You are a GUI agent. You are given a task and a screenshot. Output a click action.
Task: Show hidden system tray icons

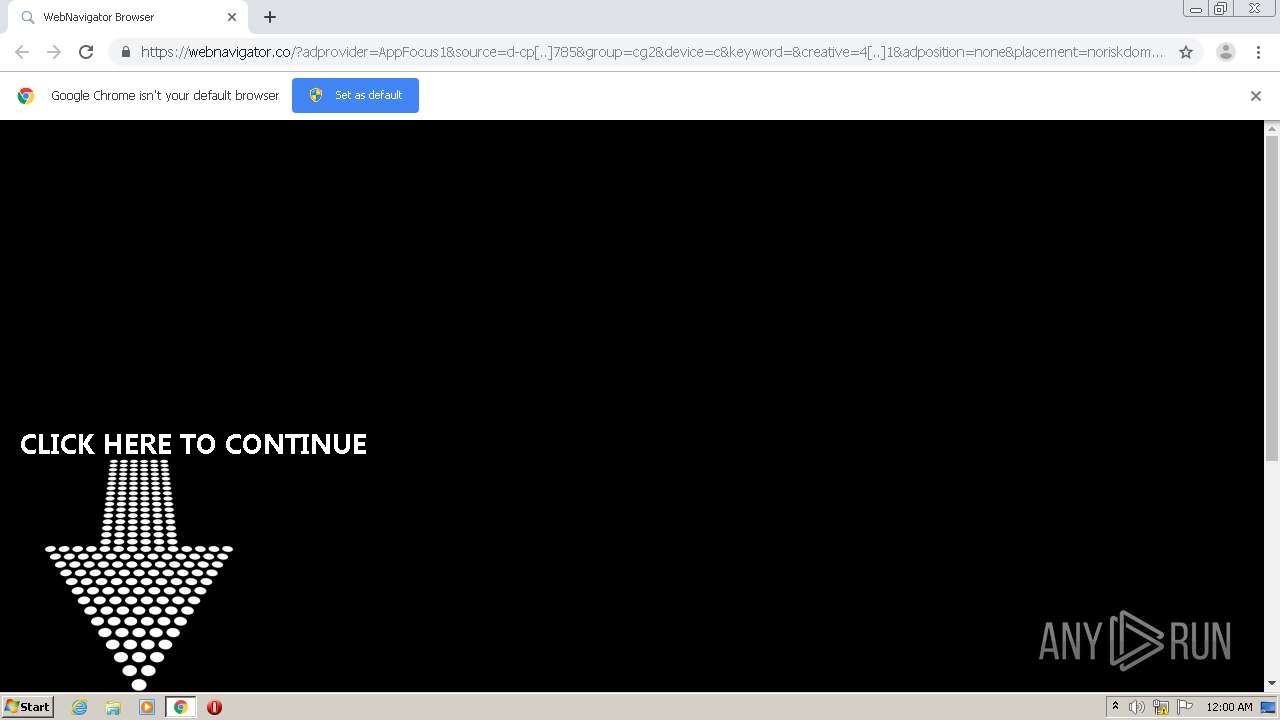pos(1115,707)
